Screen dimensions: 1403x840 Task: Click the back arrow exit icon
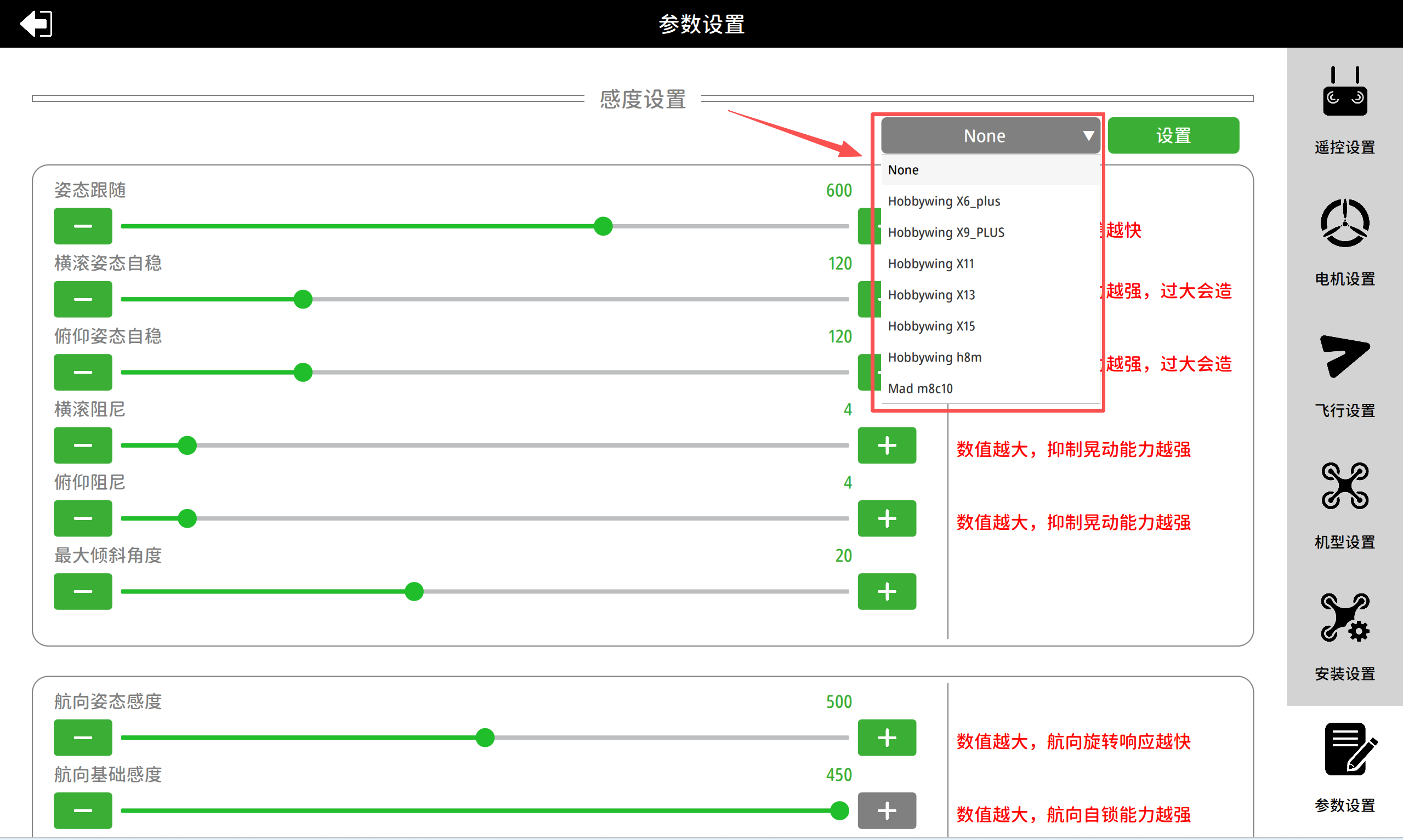(x=36, y=24)
